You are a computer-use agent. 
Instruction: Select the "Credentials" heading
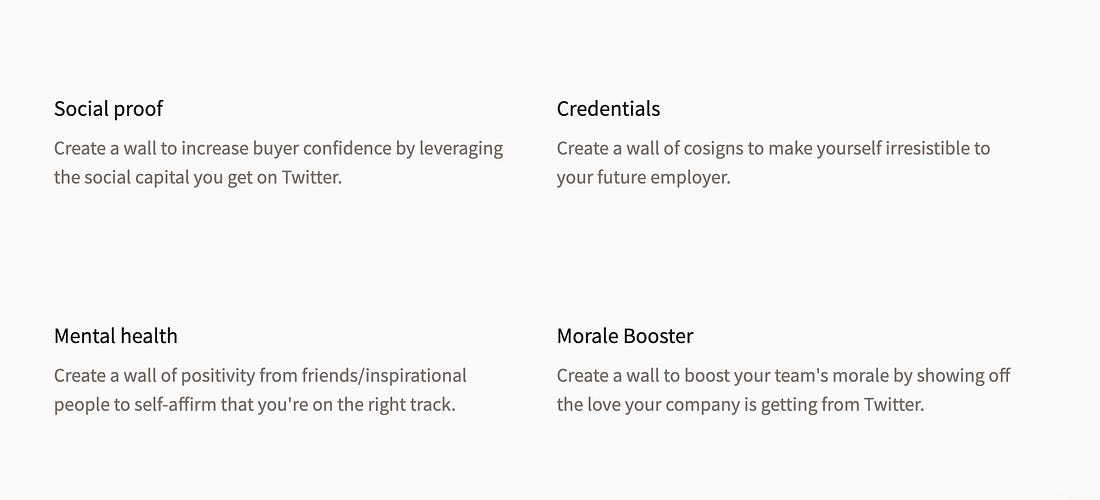coord(608,109)
